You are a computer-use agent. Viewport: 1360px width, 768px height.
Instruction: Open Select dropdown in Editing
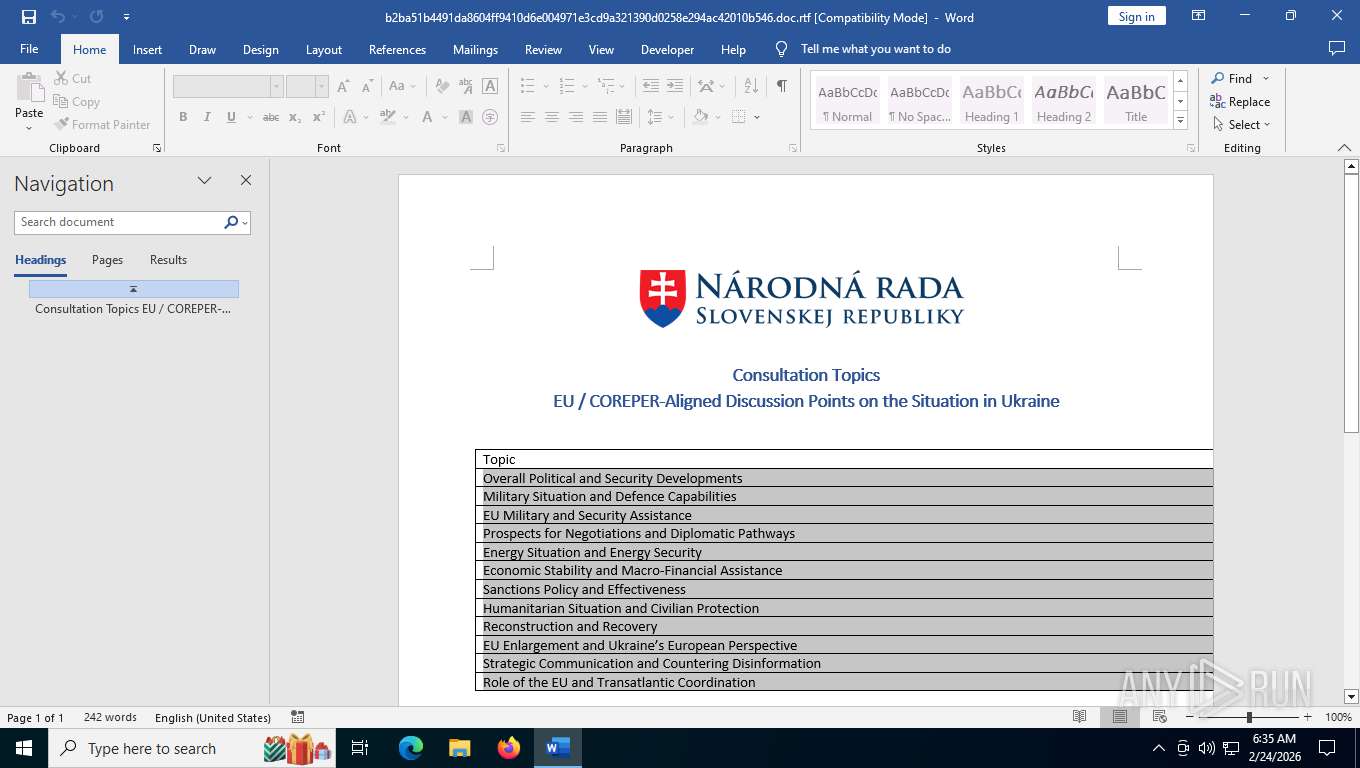[1241, 125]
